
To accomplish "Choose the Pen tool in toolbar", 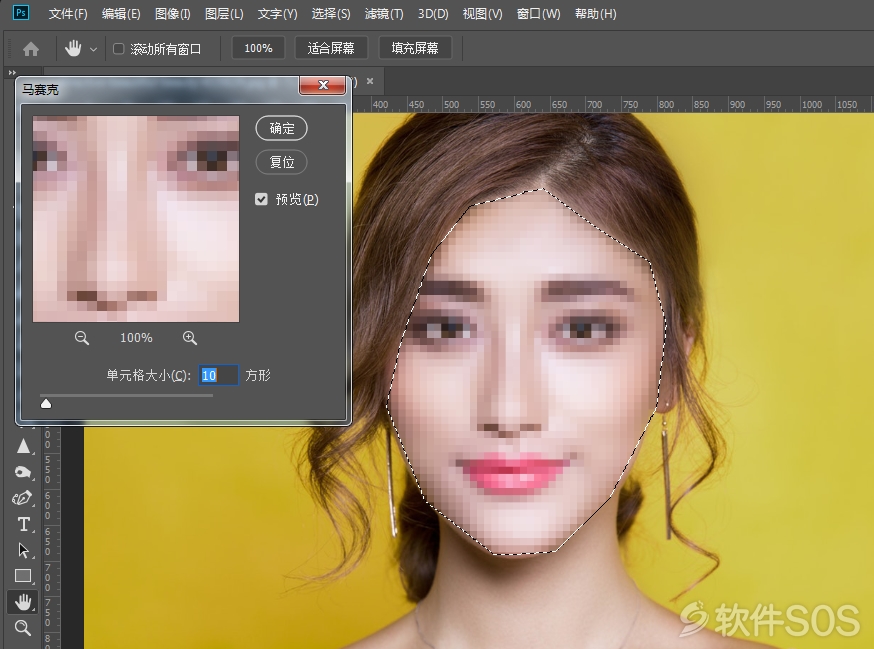I will [x=23, y=498].
